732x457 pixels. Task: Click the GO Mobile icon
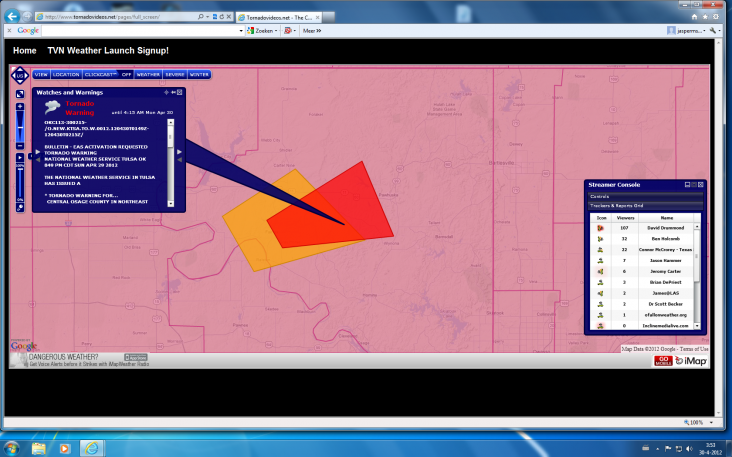tap(663, 360)
